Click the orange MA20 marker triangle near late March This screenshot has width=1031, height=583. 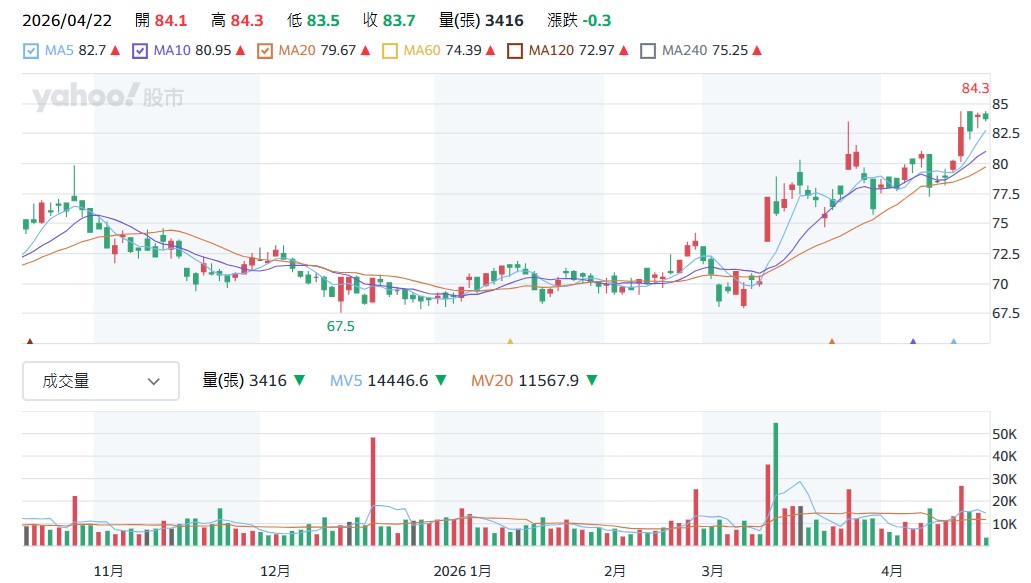point(831,343)
